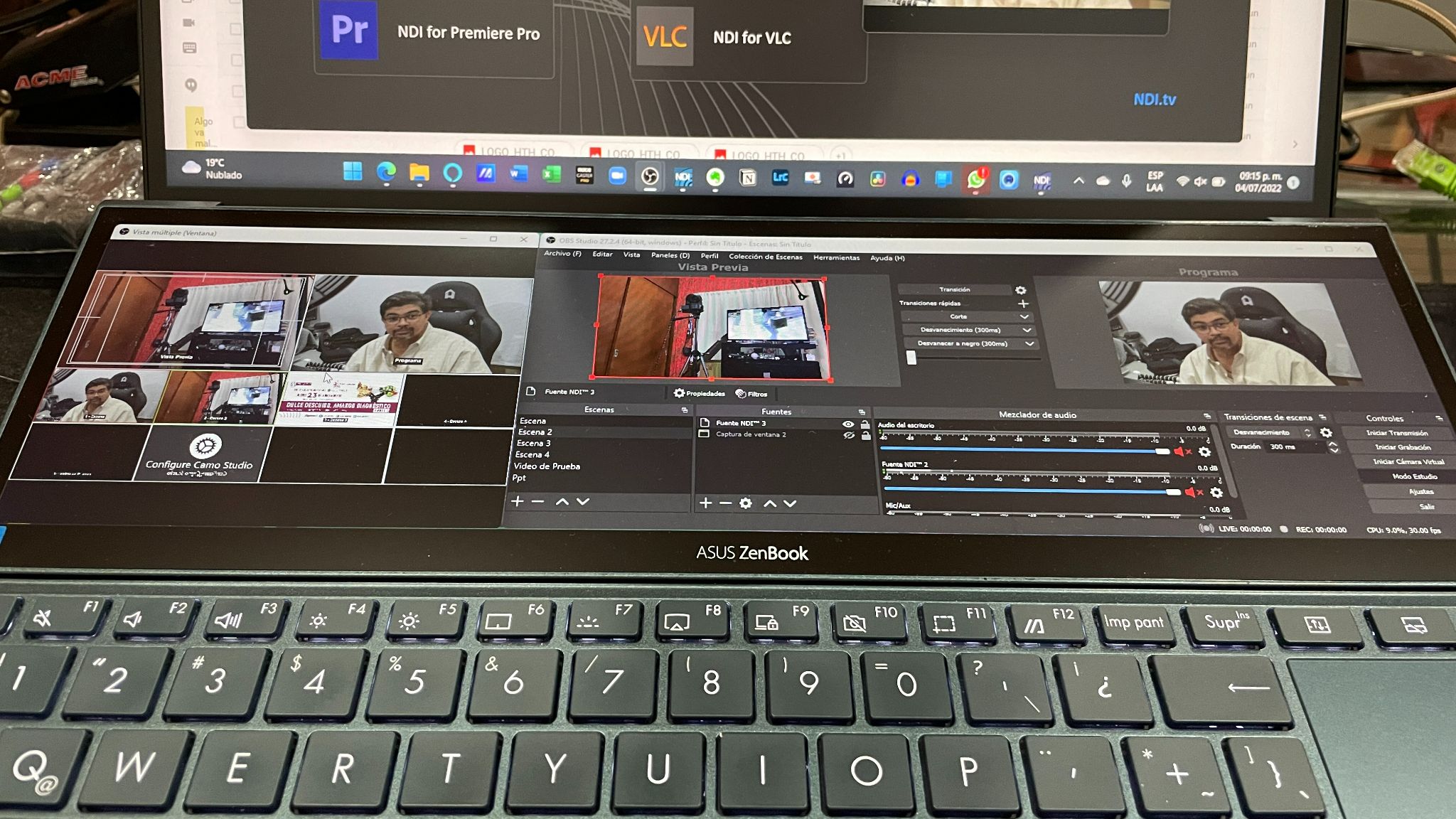Open the Colección de Escenas menu
The width and height of the screenshot is (1456, 819).
(x=765, y=257)
